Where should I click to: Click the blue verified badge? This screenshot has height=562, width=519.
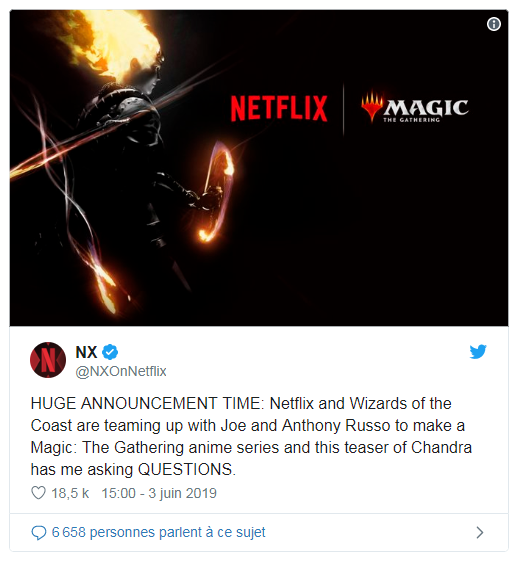coord(110,352)
